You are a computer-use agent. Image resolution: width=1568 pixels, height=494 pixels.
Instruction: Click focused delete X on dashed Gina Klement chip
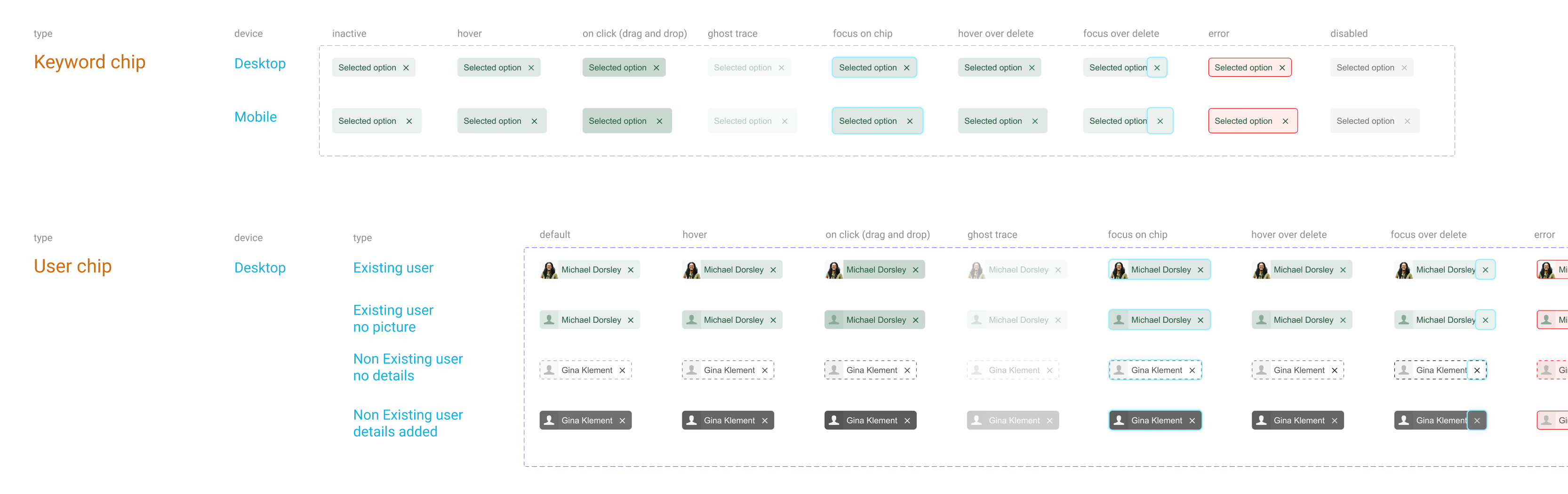pyautogui.click(x=1477, y=370)
